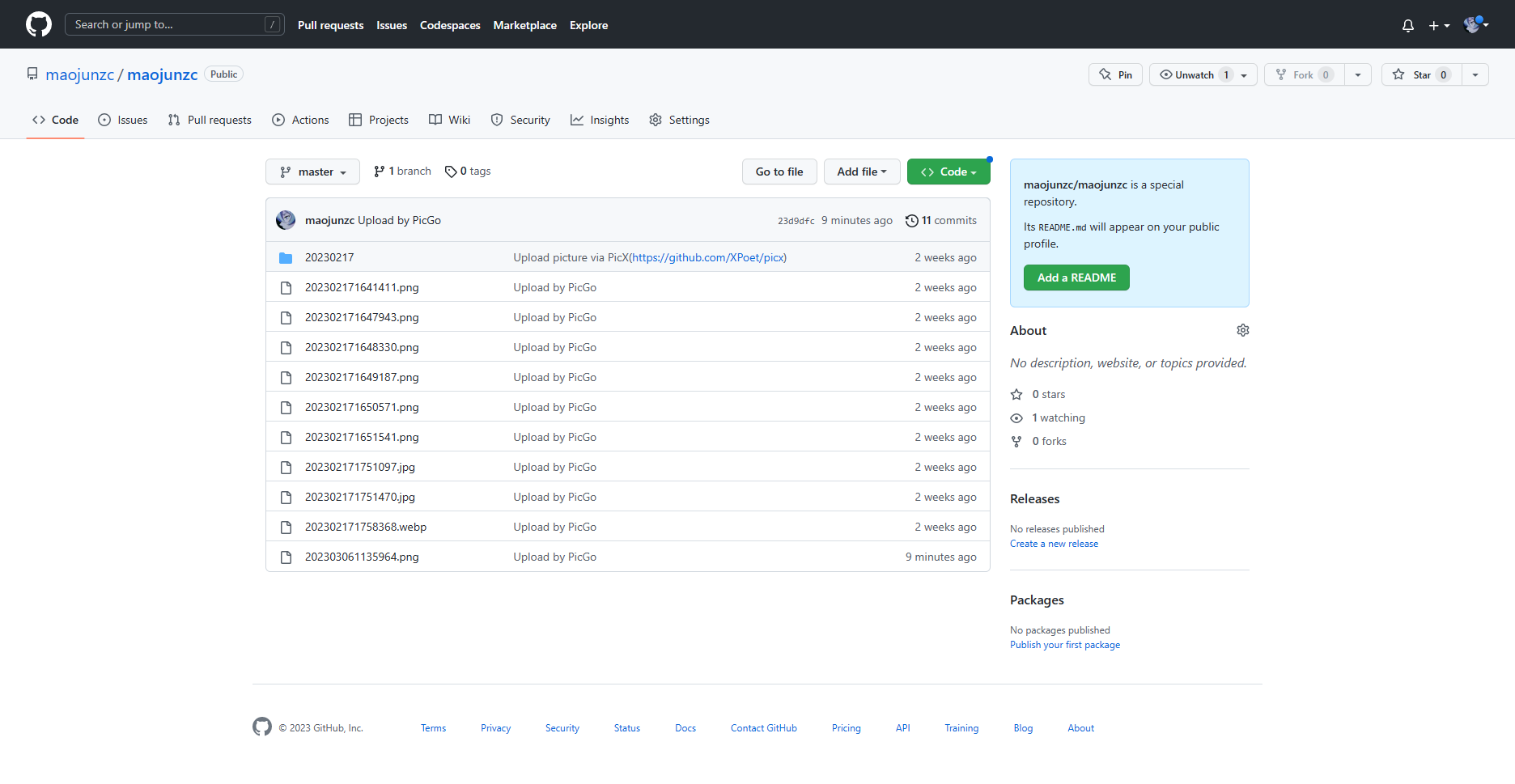Click the 20230217 folder icon
Image resolution: width=1515 pixels, height=784 pixels.
click(286, 258)
